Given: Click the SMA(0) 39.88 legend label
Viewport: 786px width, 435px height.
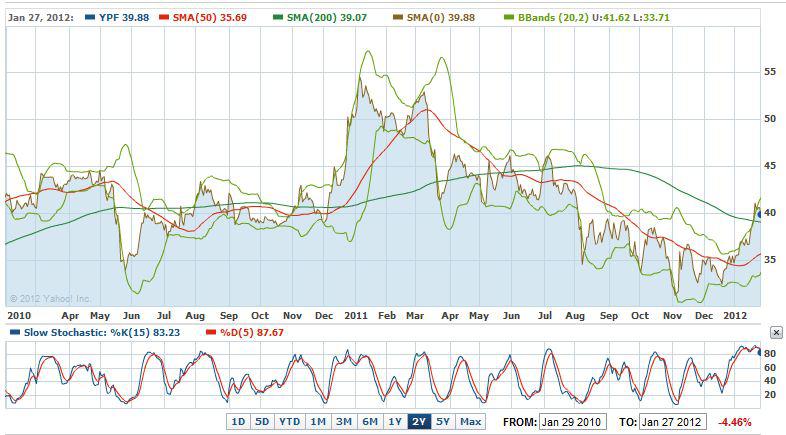Looking at the screenshot, I should click(x=441, y=18).
